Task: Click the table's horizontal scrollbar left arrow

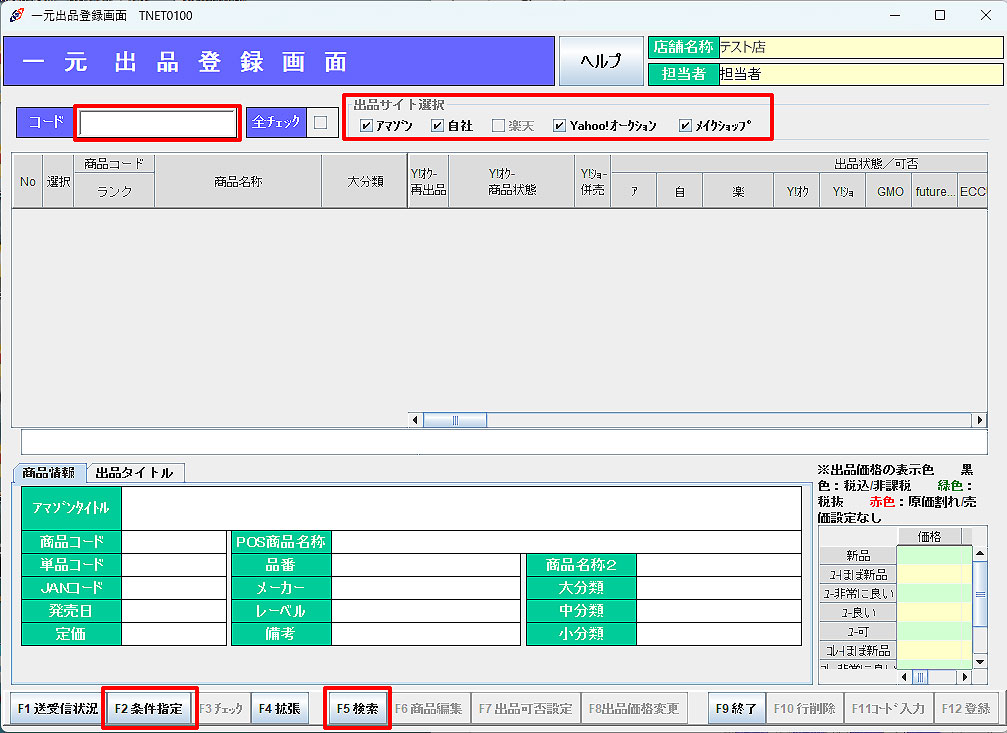Action: 416,420
